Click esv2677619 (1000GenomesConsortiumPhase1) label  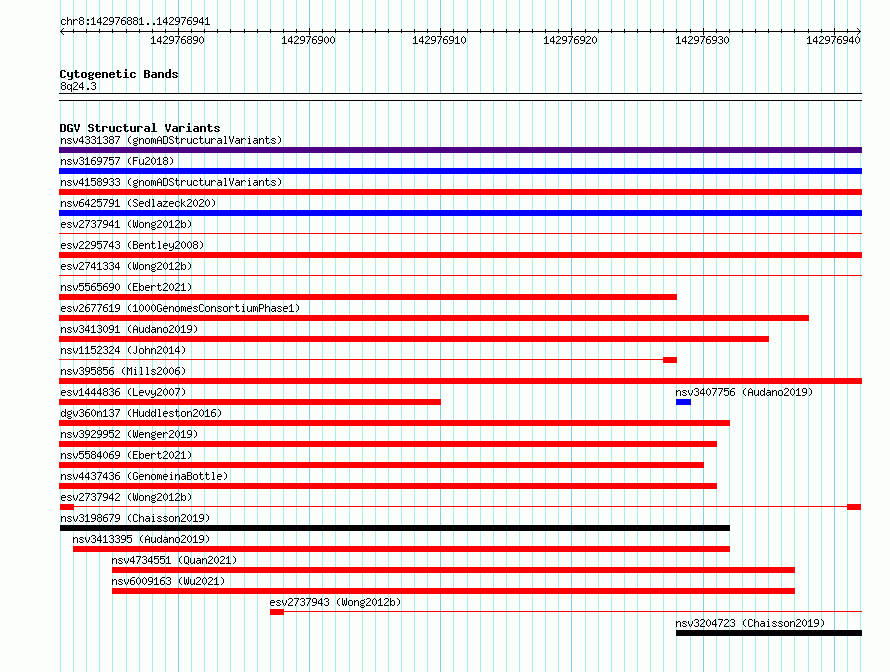tap(180, 308)
